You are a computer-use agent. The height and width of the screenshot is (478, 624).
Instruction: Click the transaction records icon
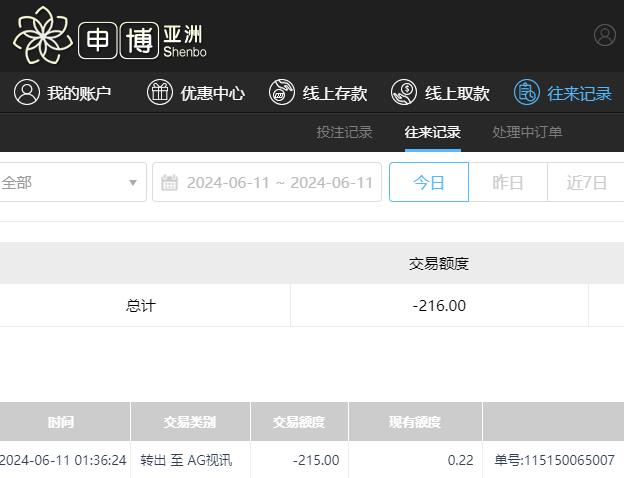click(x=526, y=93)
